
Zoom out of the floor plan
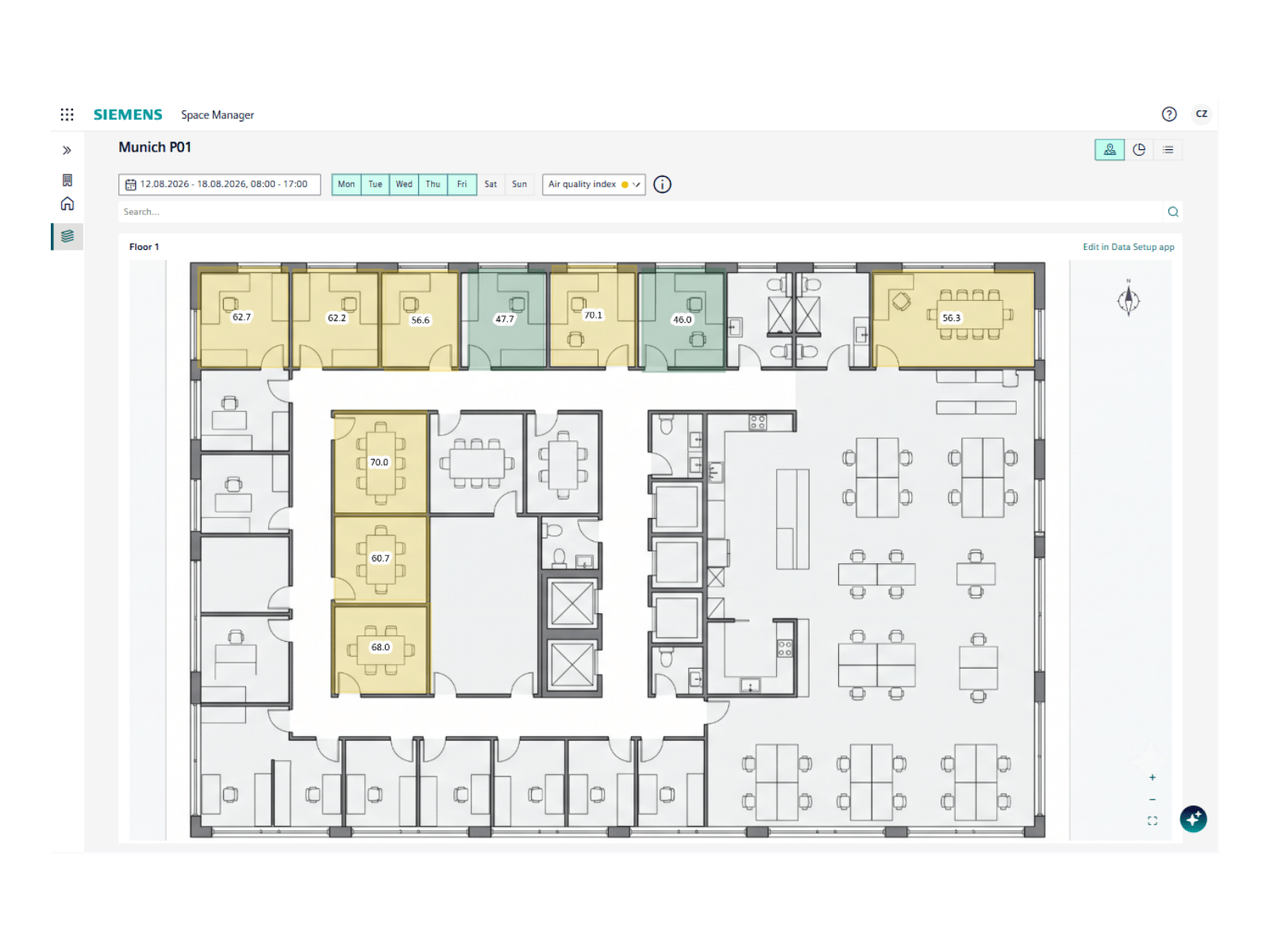click(1153, 800)
